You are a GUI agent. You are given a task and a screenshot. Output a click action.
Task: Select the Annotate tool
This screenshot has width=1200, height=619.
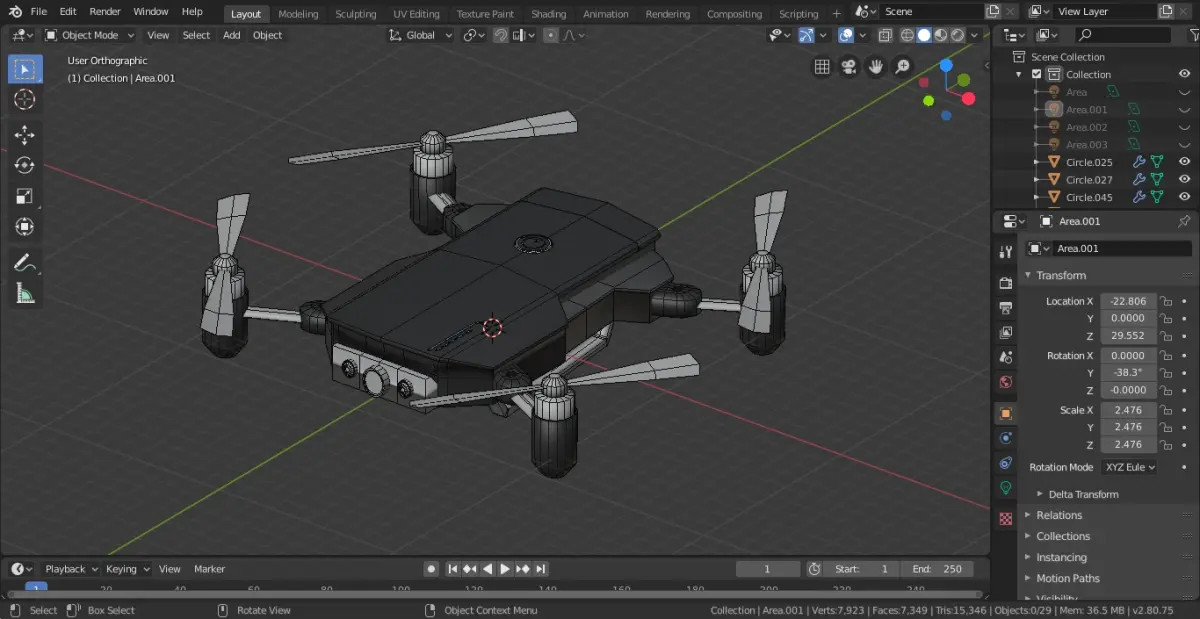coord(25,263)
